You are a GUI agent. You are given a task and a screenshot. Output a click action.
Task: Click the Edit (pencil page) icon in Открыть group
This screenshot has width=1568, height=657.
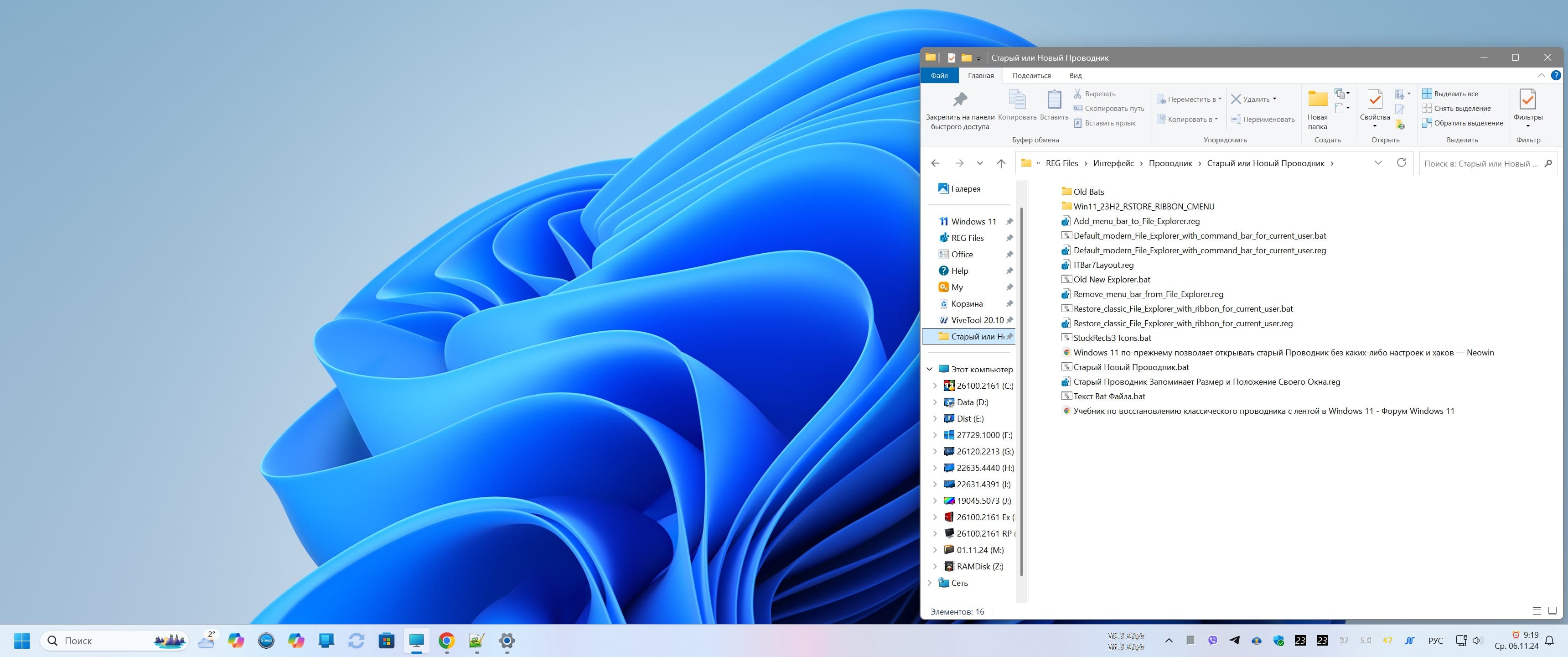coord(1399,109)
